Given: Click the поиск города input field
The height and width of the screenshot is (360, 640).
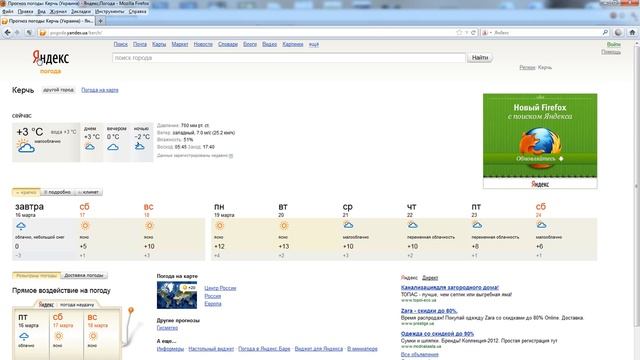Looking at the screenshot, I should pos(289,58).
